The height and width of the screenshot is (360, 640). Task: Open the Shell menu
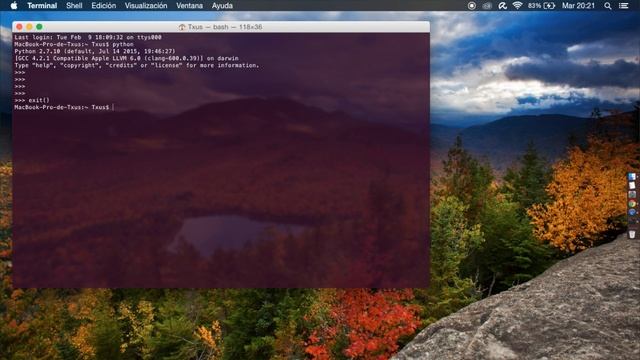[74, 6]
